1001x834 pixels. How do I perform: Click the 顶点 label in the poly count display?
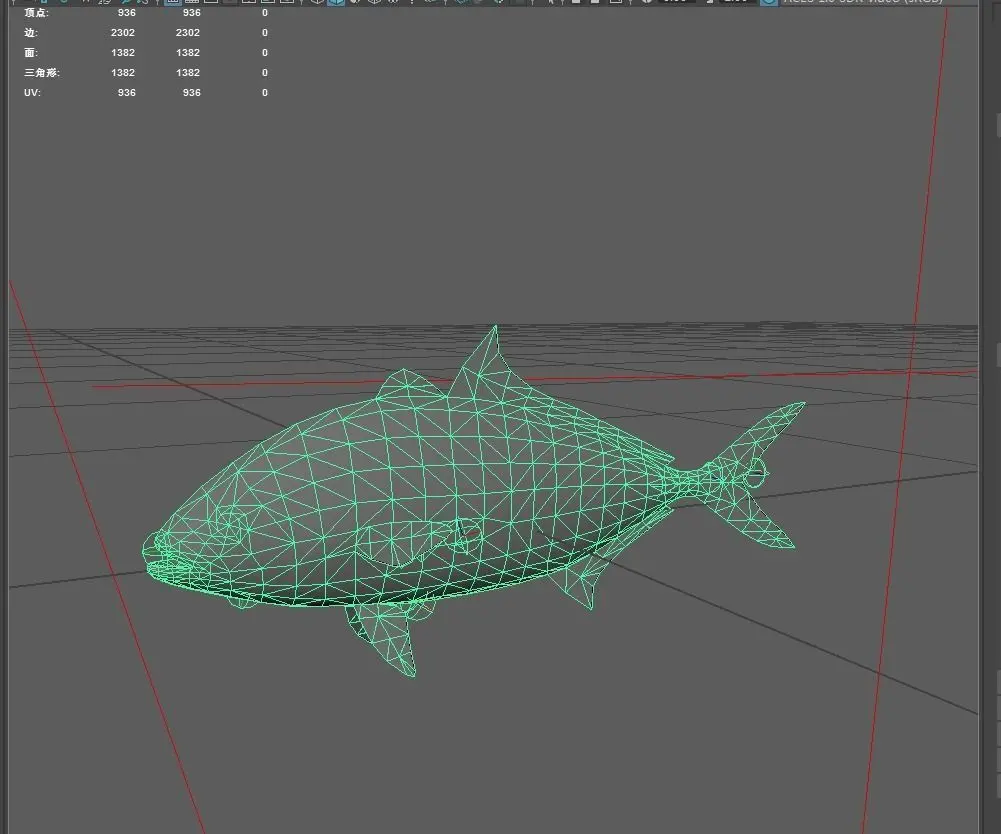pyautogui.click(x=36, y=13)
